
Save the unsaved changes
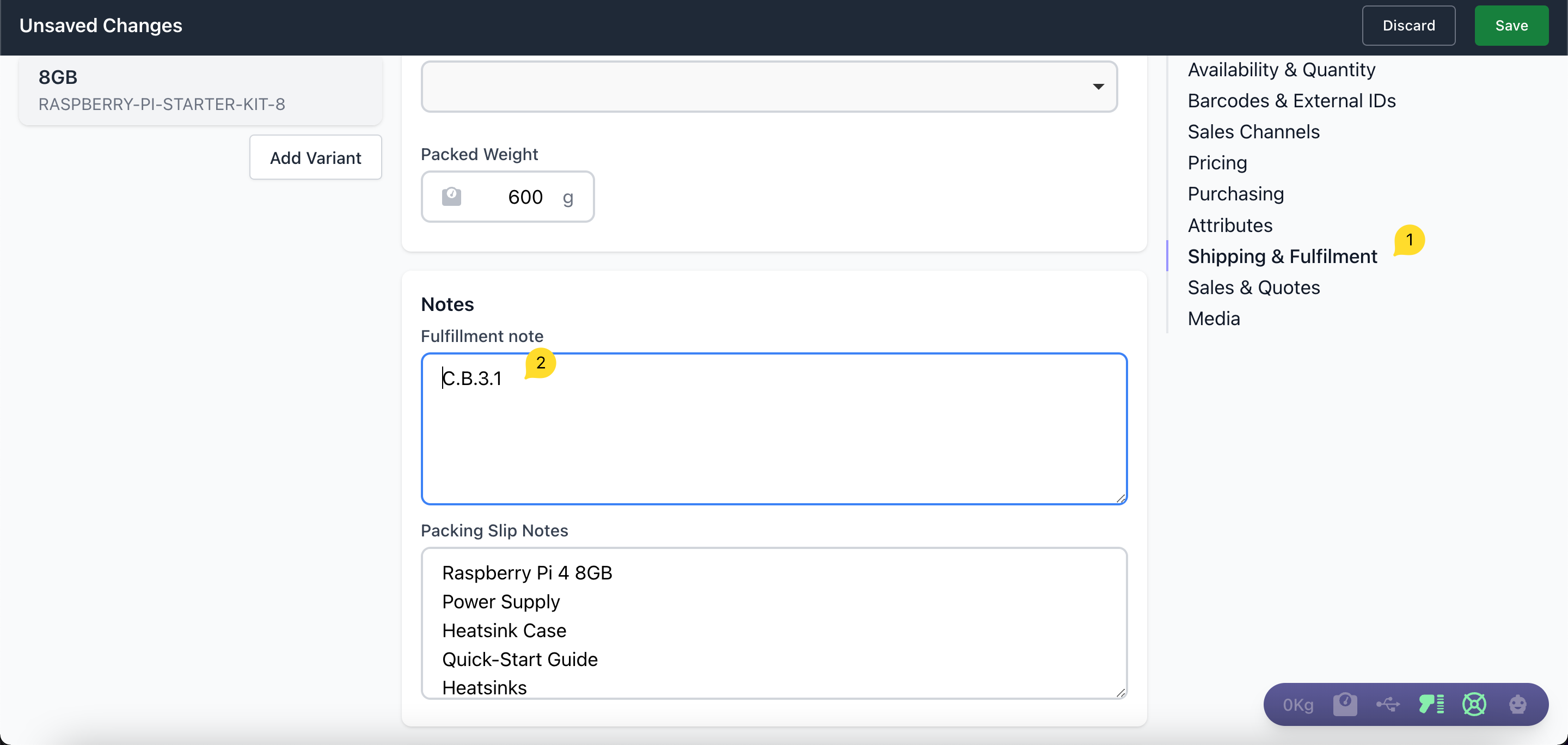pyautogui.click(x=1511, y=26)
